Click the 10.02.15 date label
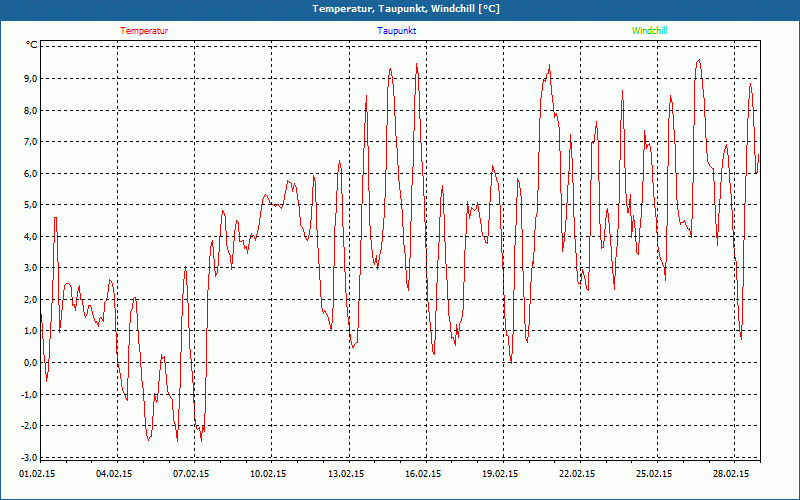The width and height of the screenshot is (800, 500). 268,474
